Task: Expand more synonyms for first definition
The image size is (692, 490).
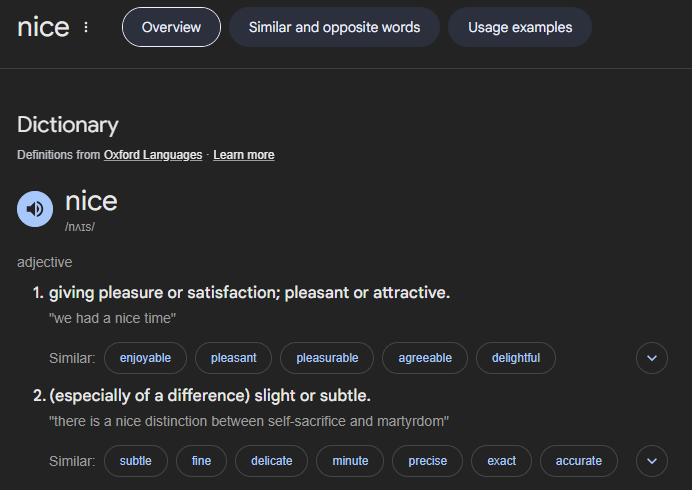Action: point(652,357)
